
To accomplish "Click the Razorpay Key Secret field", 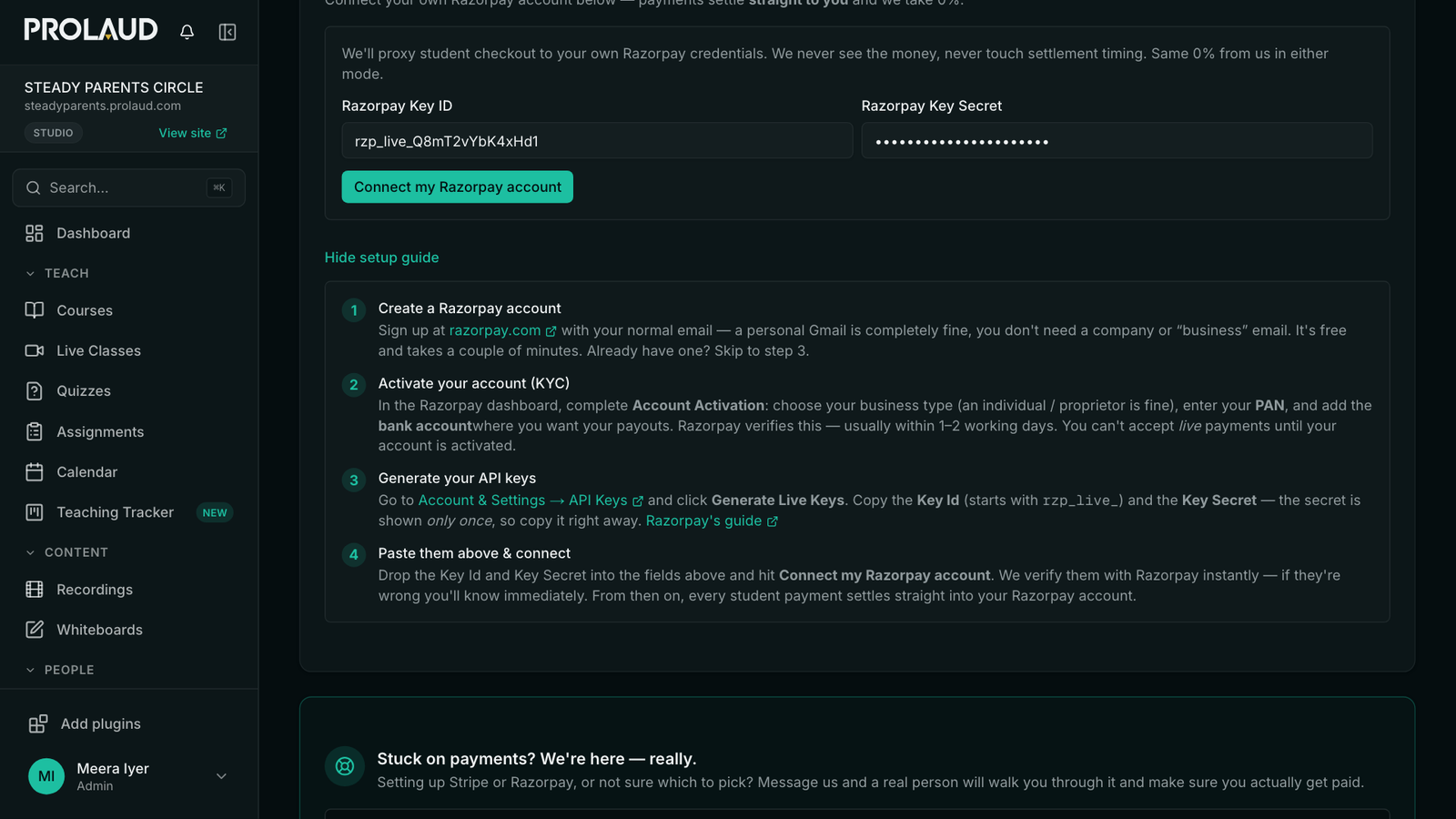I will point(1117,141).
